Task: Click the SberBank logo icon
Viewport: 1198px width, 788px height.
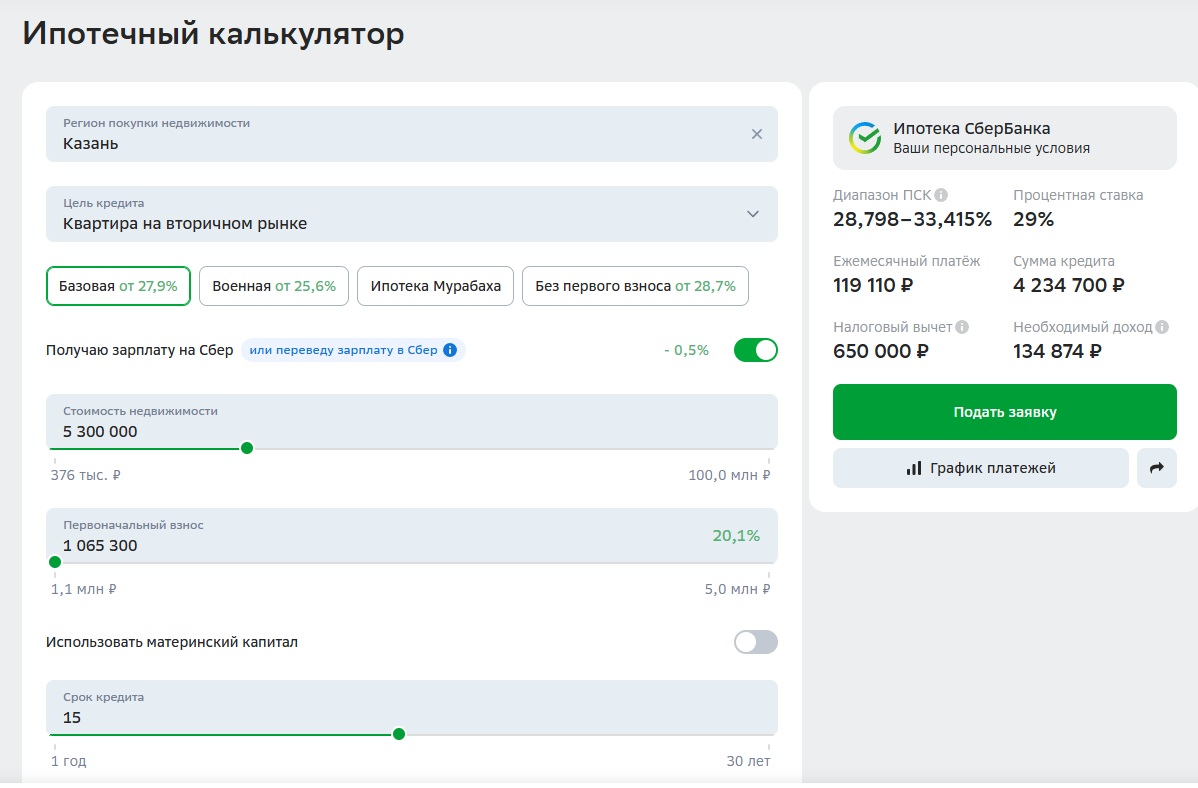Action: click(864, 138)
